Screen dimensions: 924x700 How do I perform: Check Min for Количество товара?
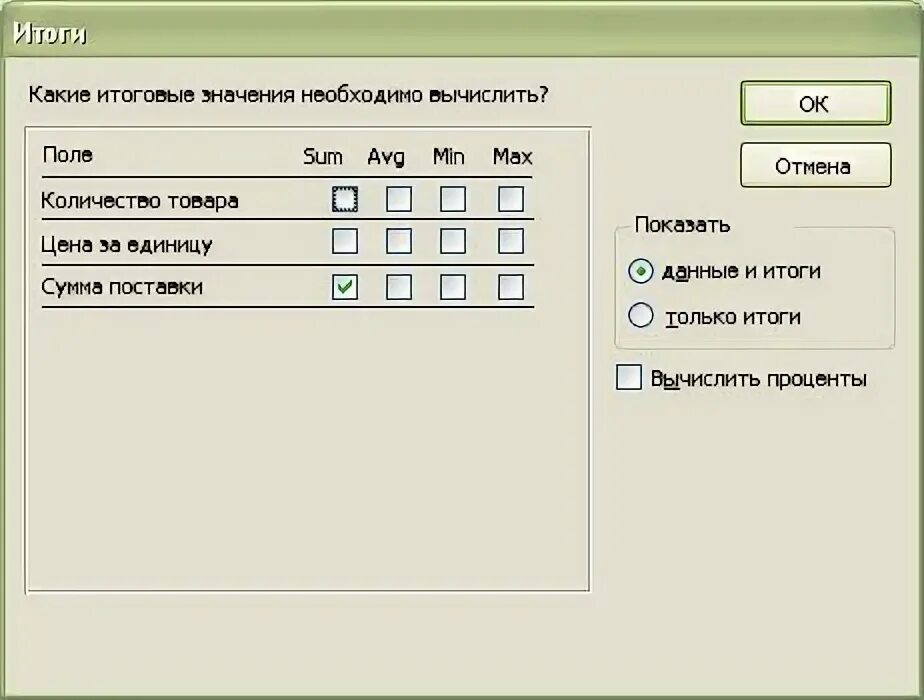point(453,199)
